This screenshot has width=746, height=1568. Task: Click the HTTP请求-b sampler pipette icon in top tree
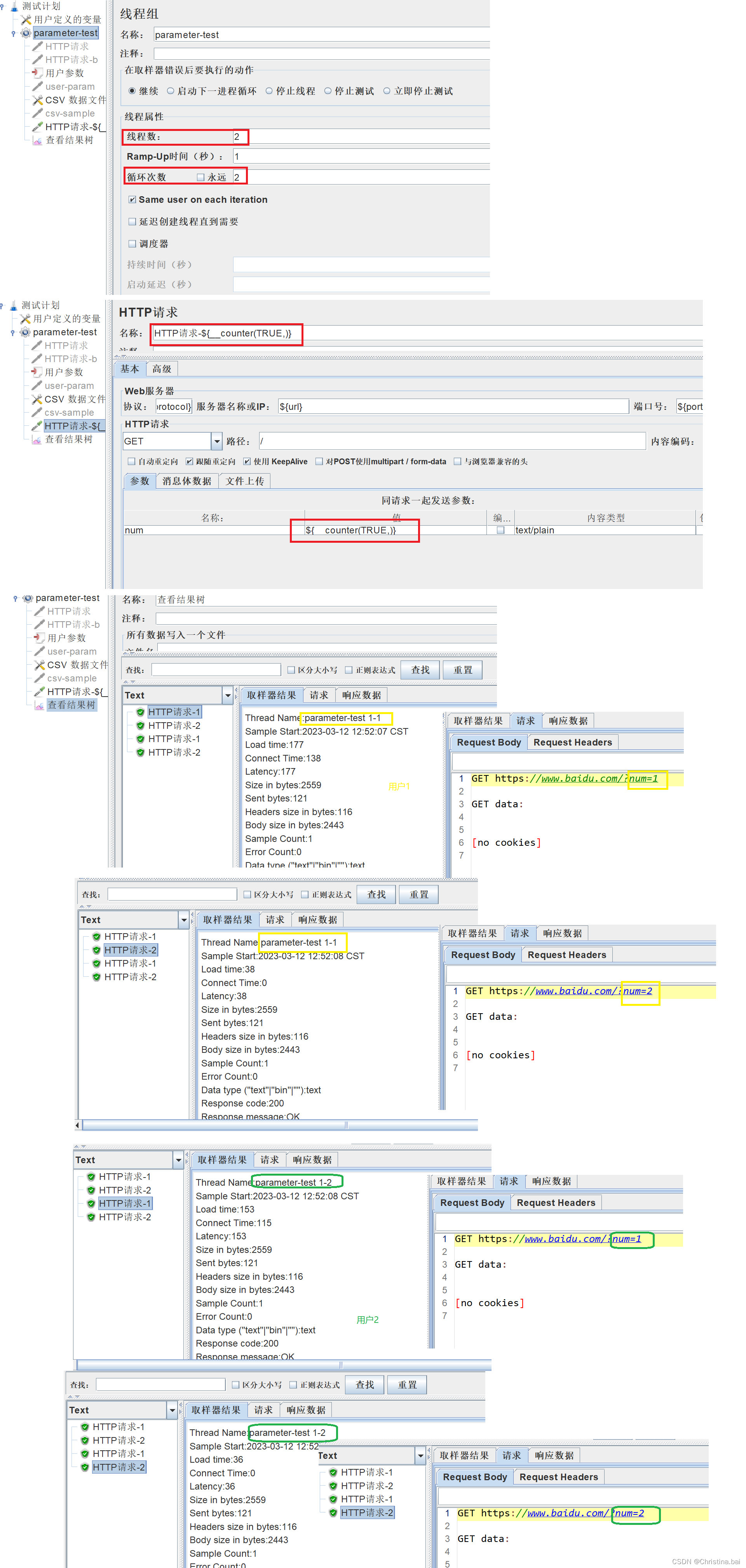[x=38, y=60]
